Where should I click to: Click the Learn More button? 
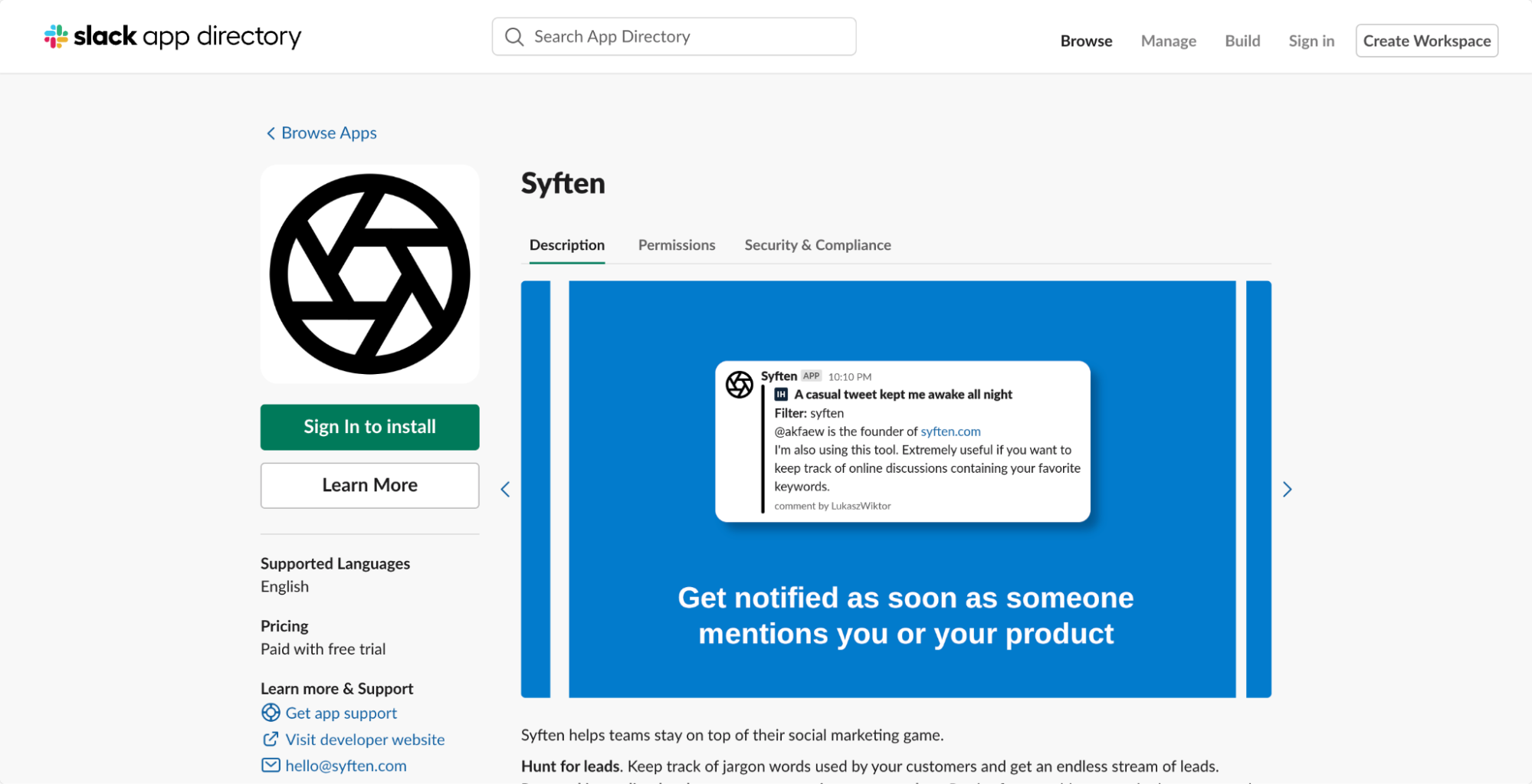coord(369,485)
